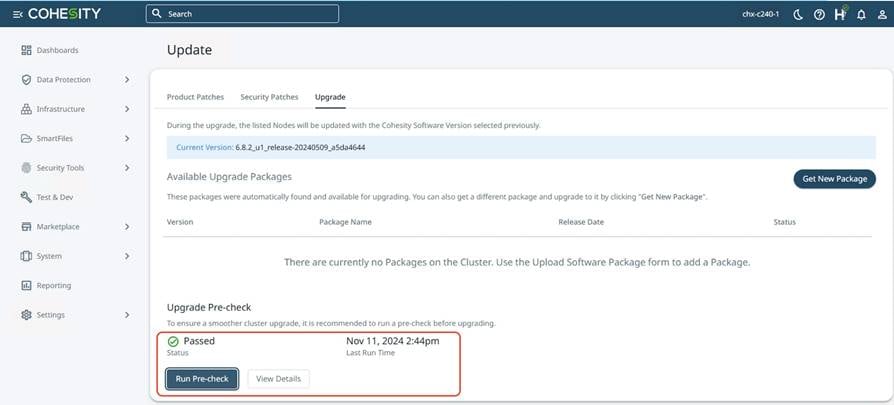894x405 pixels.
Task: Click Upgrade Pre-check heading
Action: [x=209, y=307]
